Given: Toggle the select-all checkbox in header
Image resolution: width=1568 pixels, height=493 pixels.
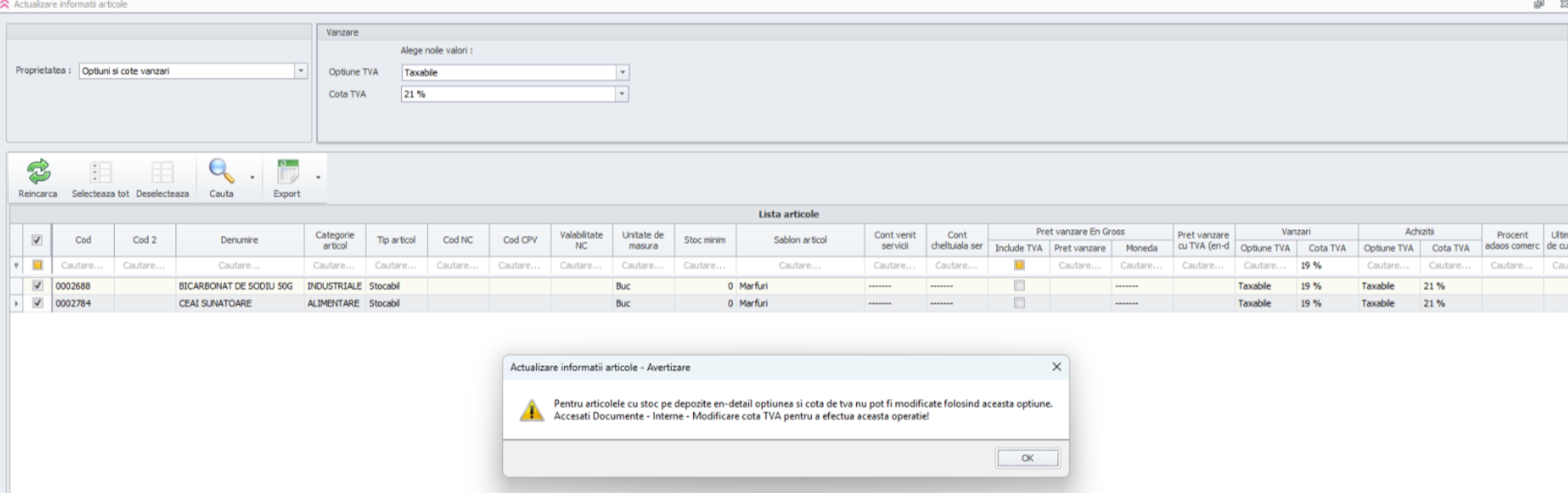Looking at the screenshot, I should pos(37,240).
